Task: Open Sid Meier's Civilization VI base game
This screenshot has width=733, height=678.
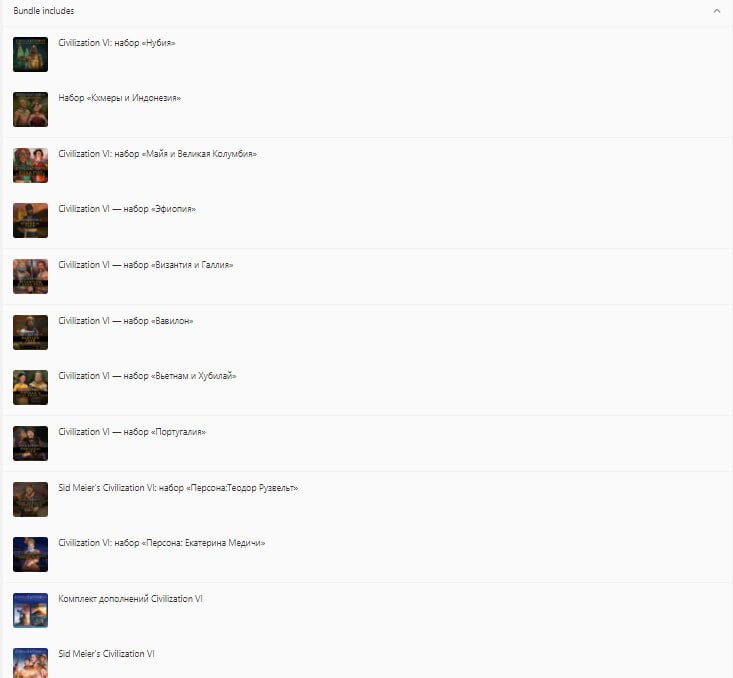Action: 106,654
